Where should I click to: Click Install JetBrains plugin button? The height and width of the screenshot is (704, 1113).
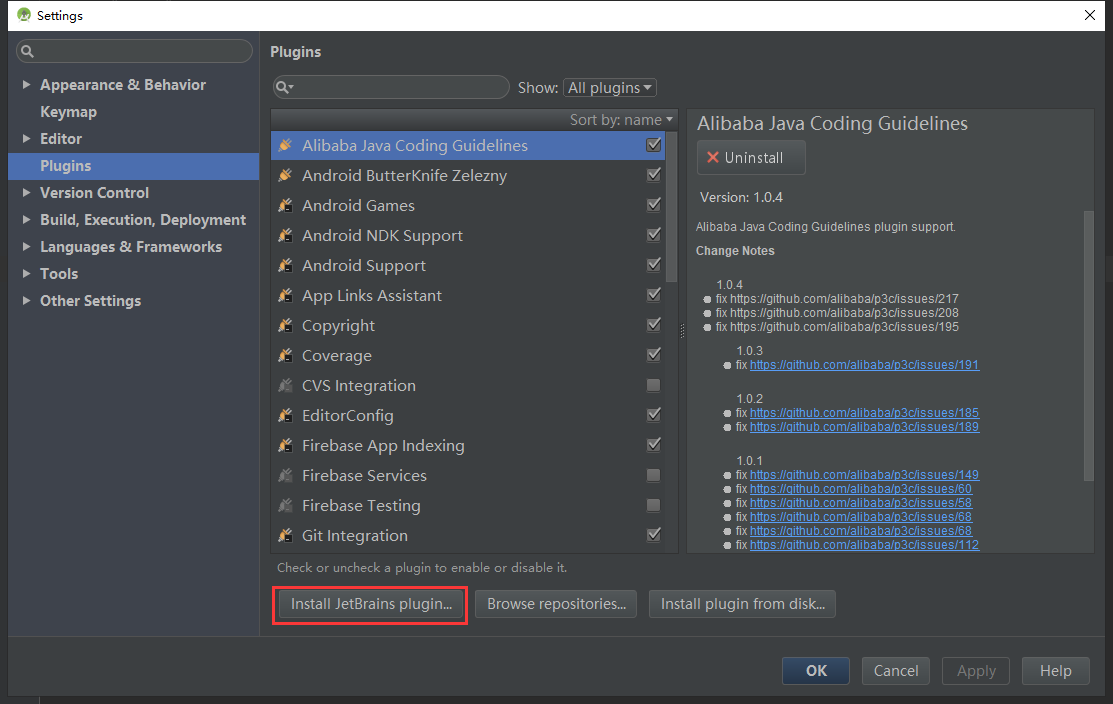(371, 604)
